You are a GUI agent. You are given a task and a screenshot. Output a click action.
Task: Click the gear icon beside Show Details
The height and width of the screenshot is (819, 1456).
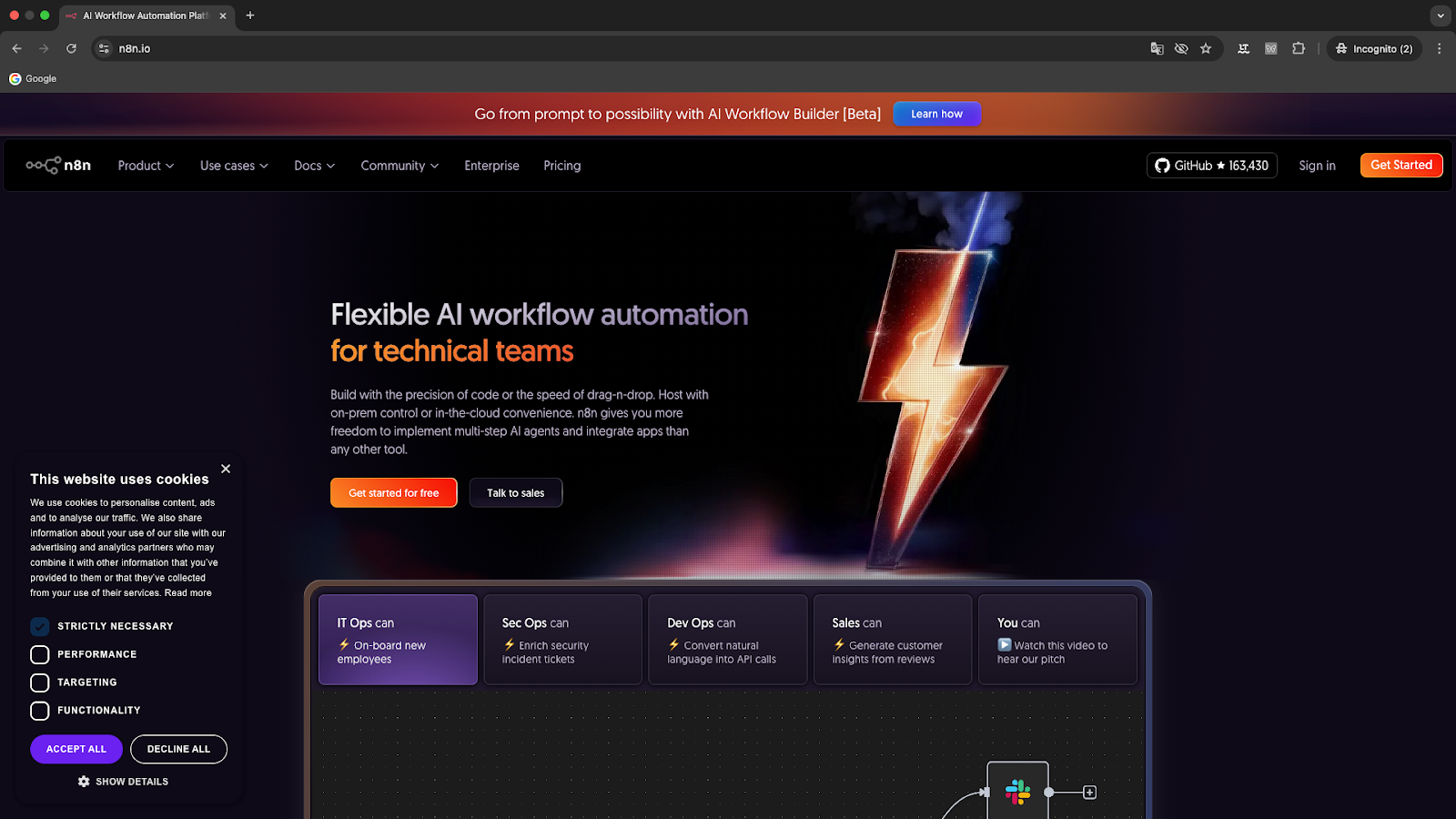click(84, 782)
